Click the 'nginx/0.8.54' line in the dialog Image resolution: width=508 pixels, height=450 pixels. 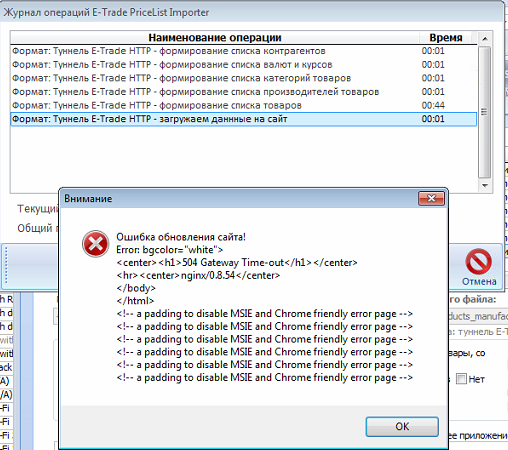coord(198,275)
